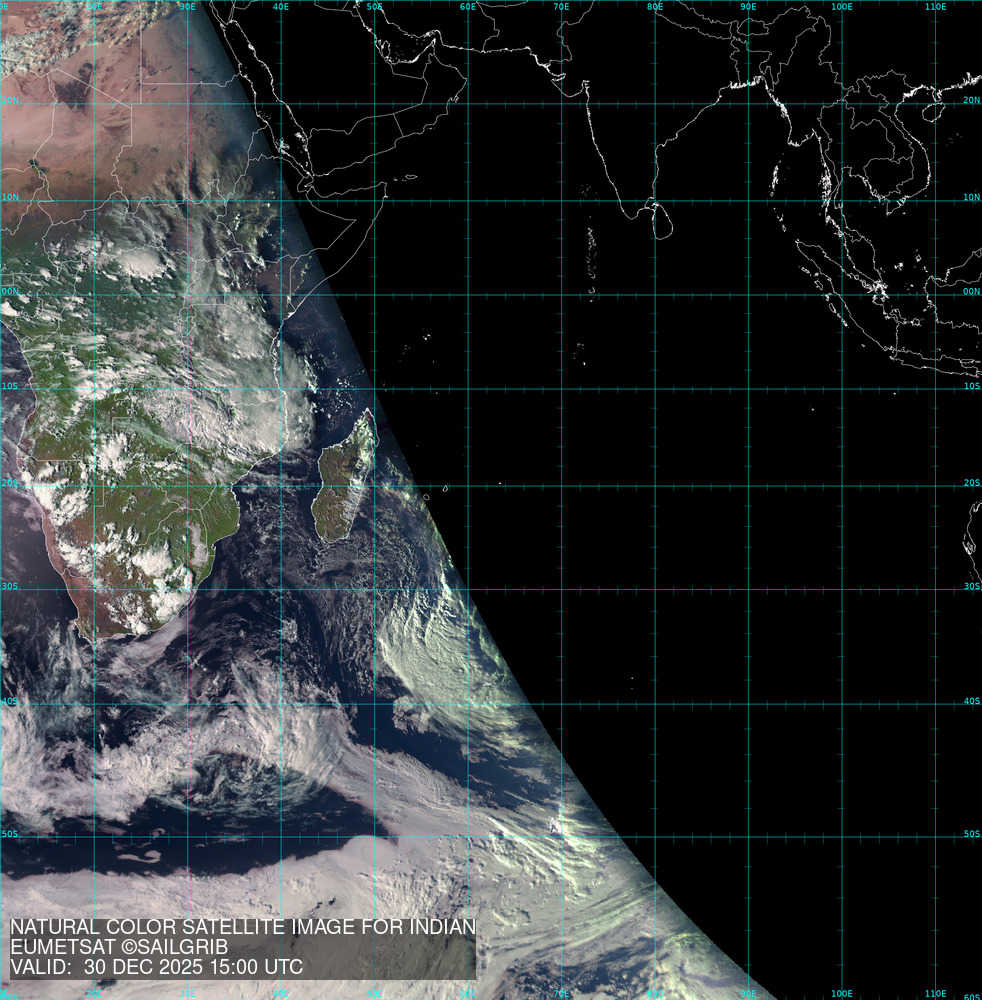Click the 60E longitude label at top
982x1000 pixels.
pyautogui.click(x=468, y=7)
